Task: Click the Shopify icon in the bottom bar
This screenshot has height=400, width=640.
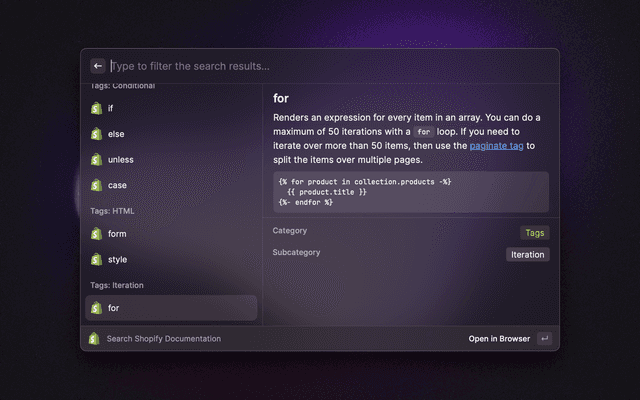Action: pos(93,339)
